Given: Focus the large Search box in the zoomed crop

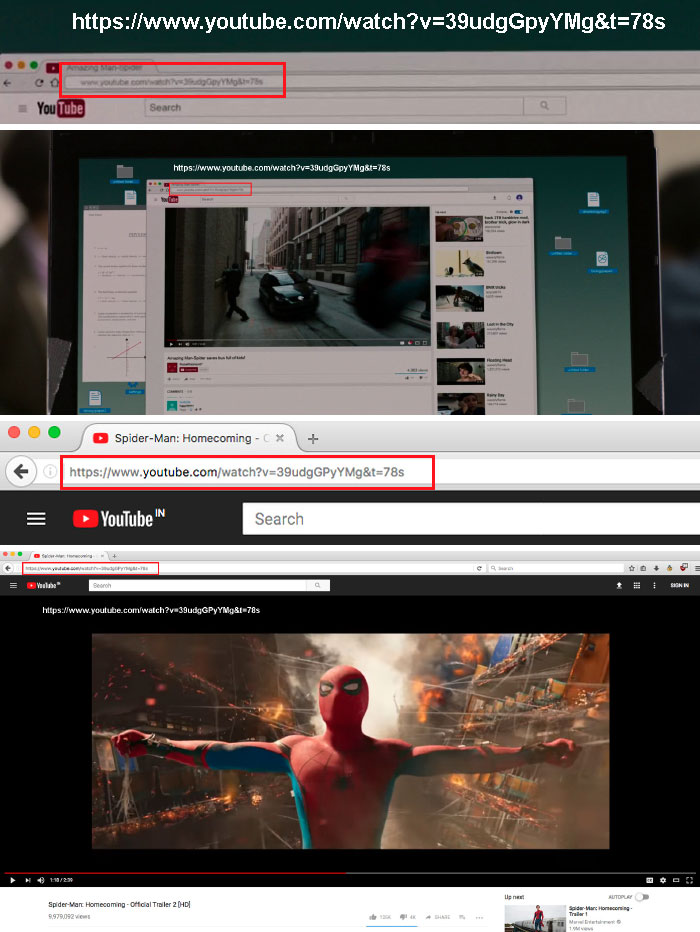Looking at the screenshot, I should click(x=471, y=519).
